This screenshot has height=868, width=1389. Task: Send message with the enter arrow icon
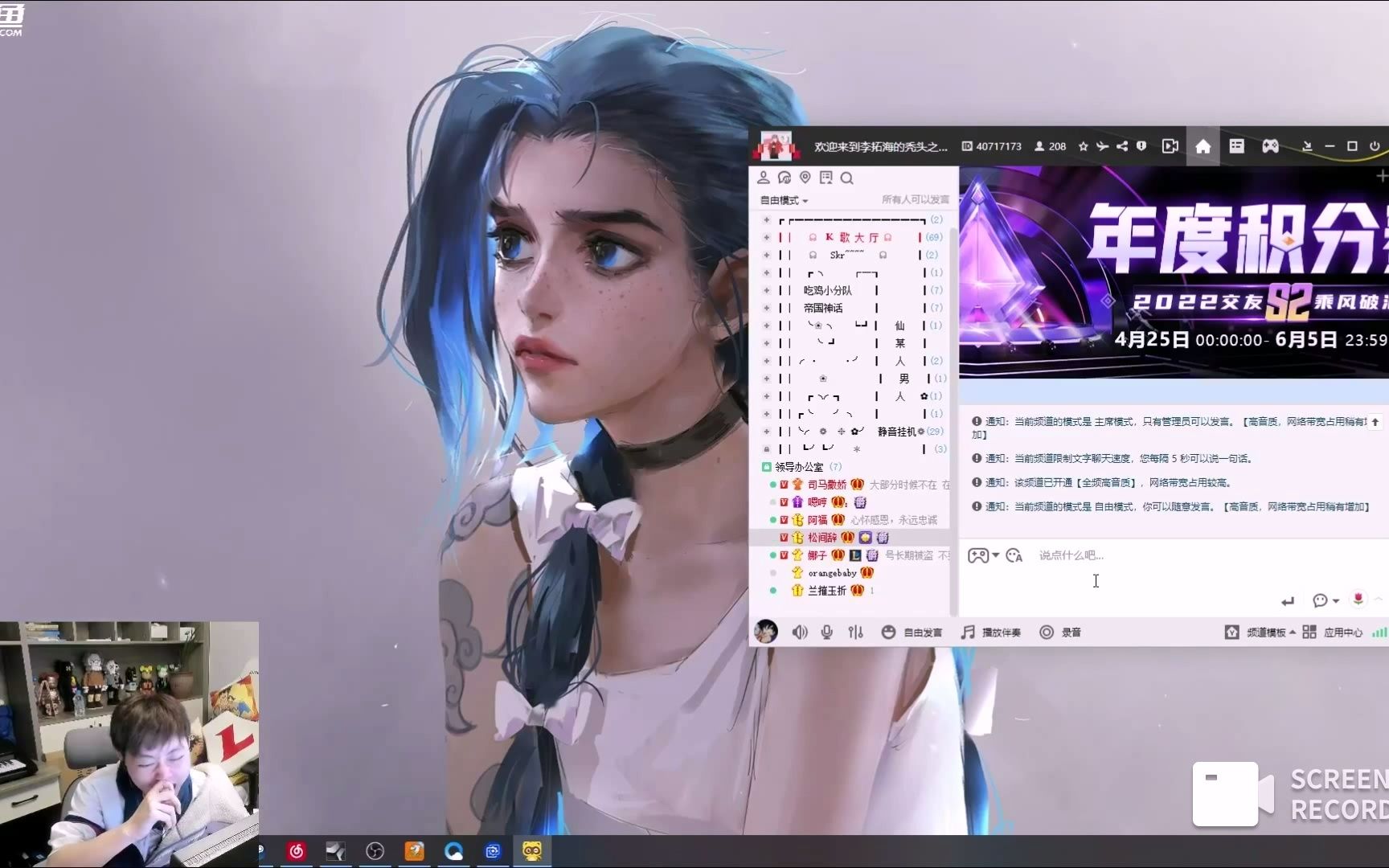(x=1288, y=601)
